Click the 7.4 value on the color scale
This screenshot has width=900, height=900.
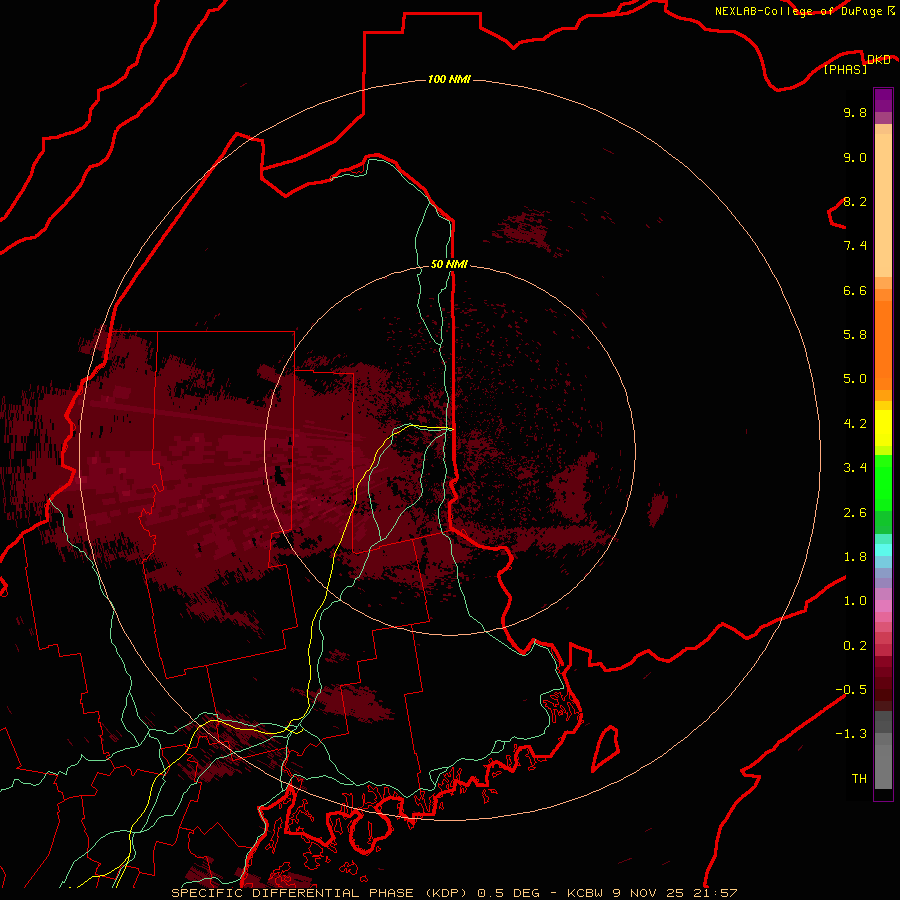pos(855,246)
